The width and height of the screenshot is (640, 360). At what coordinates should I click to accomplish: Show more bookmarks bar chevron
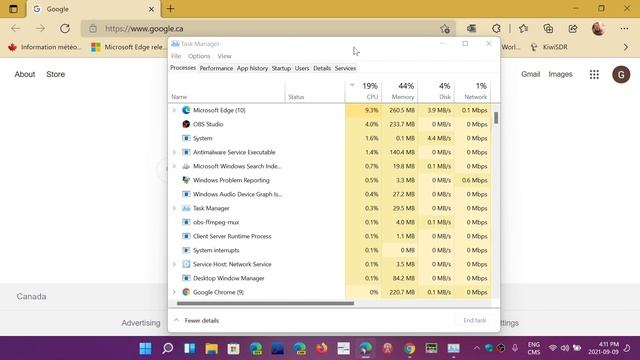point(626,47)
